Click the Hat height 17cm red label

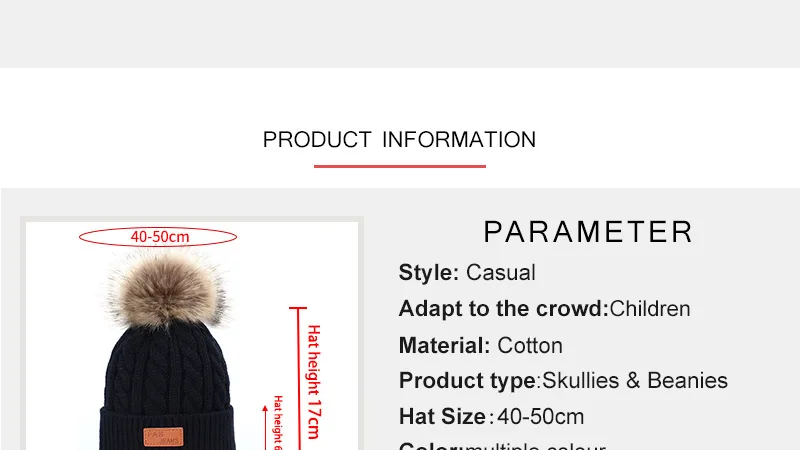pos(314,382)
